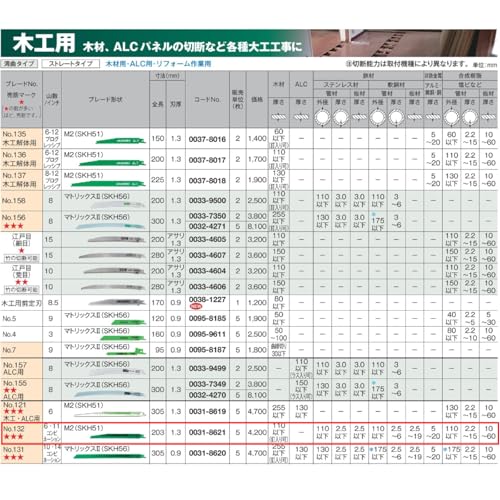Select code number 0033-4607

207,255
